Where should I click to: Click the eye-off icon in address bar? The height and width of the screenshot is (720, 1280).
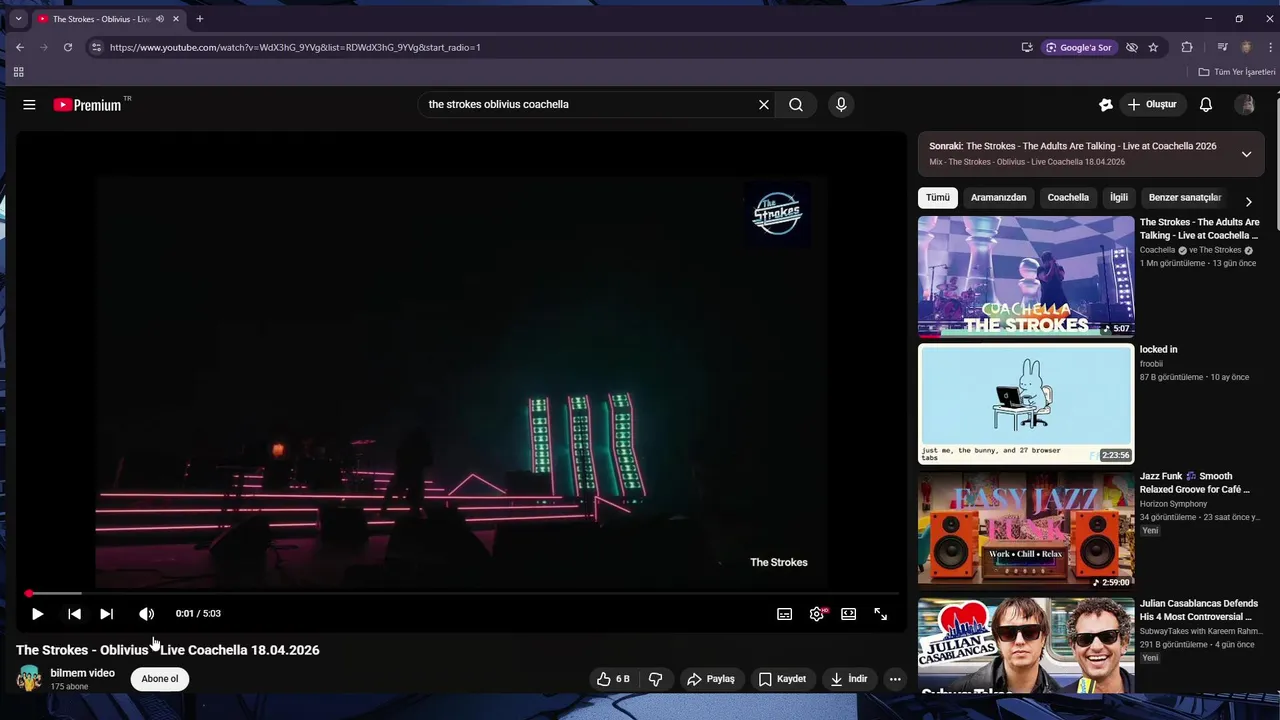click(x=1132, y=47)
